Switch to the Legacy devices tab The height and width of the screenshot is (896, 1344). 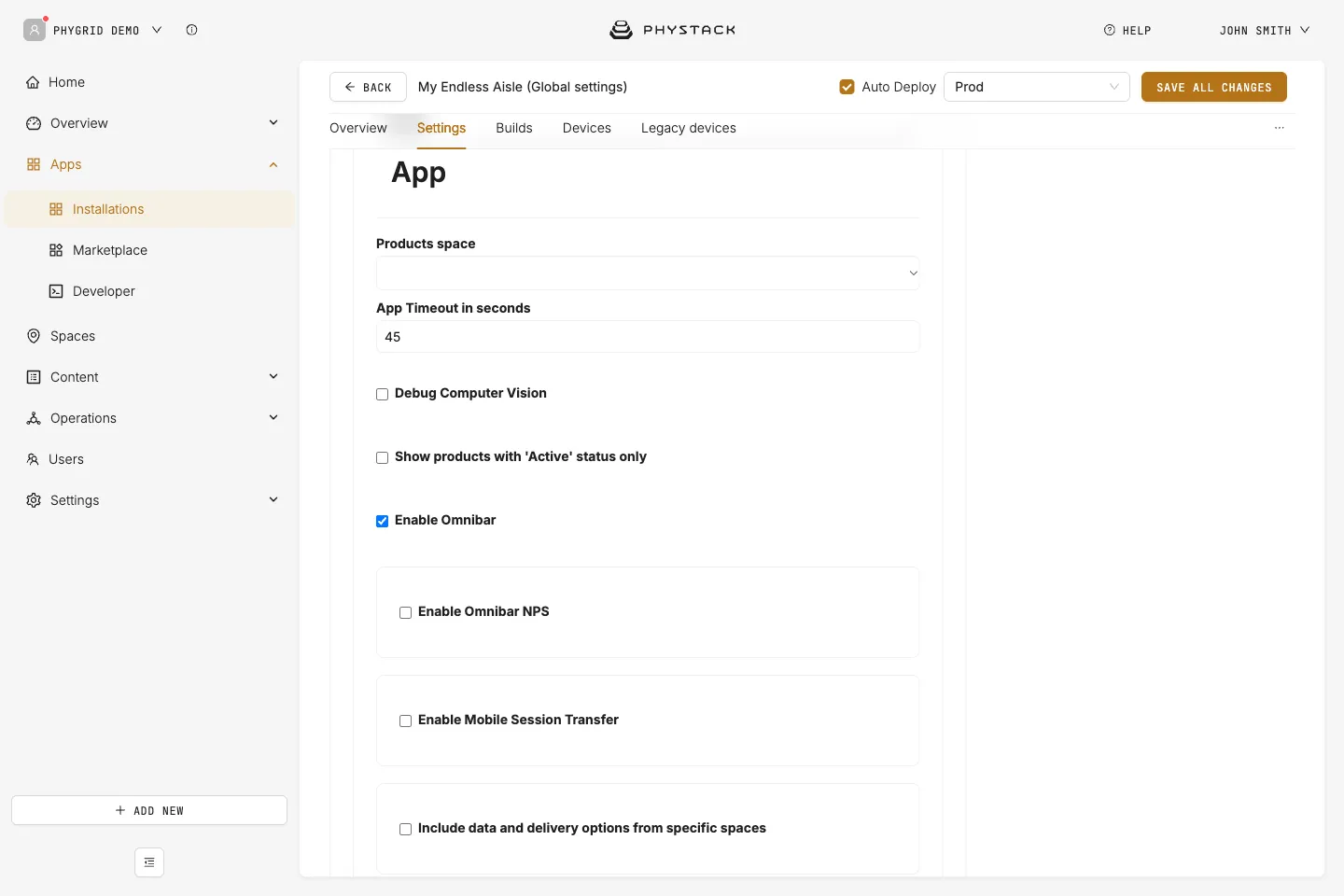point(689,128)
